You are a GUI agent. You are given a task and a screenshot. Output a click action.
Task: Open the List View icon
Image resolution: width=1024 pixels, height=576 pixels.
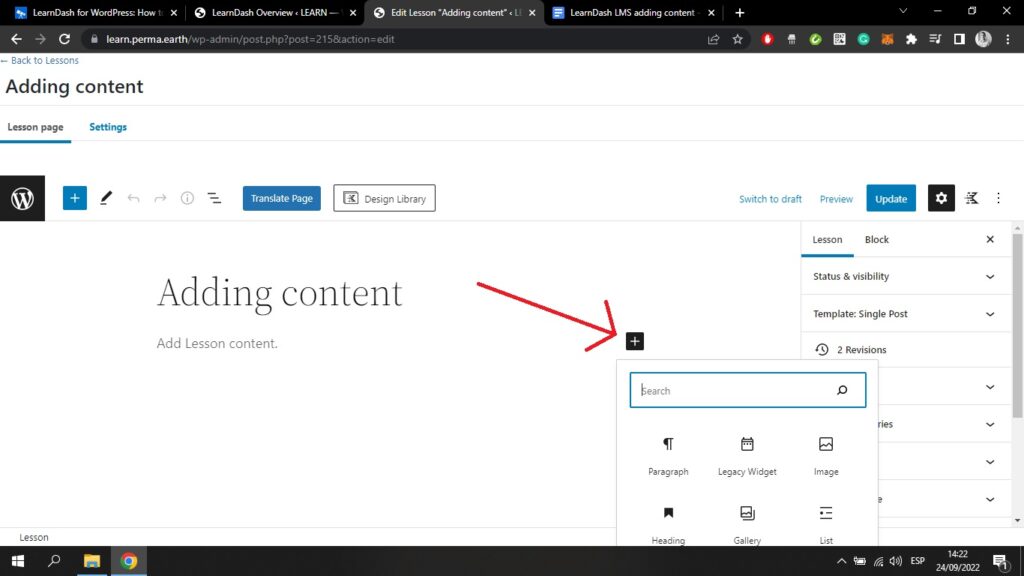pos(214,198)
